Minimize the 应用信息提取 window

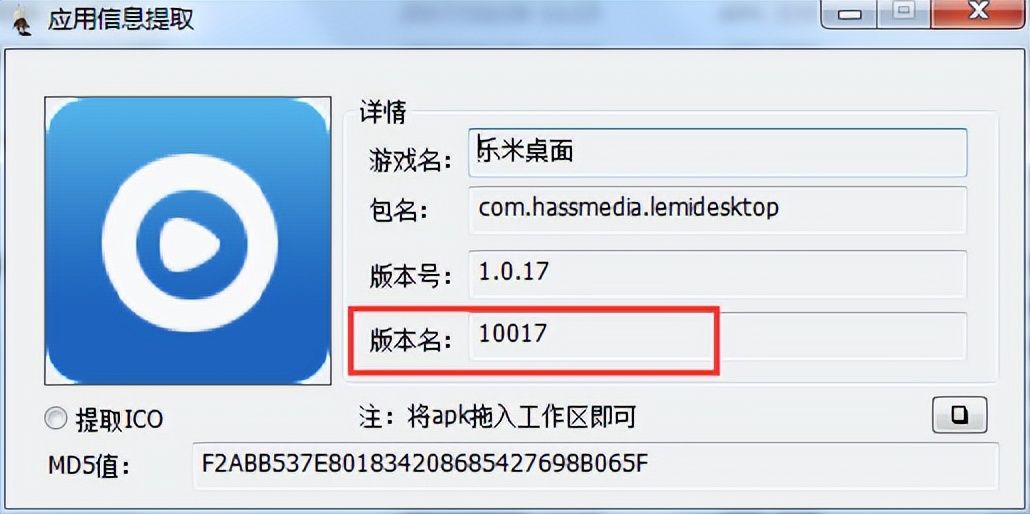[851, 13]
